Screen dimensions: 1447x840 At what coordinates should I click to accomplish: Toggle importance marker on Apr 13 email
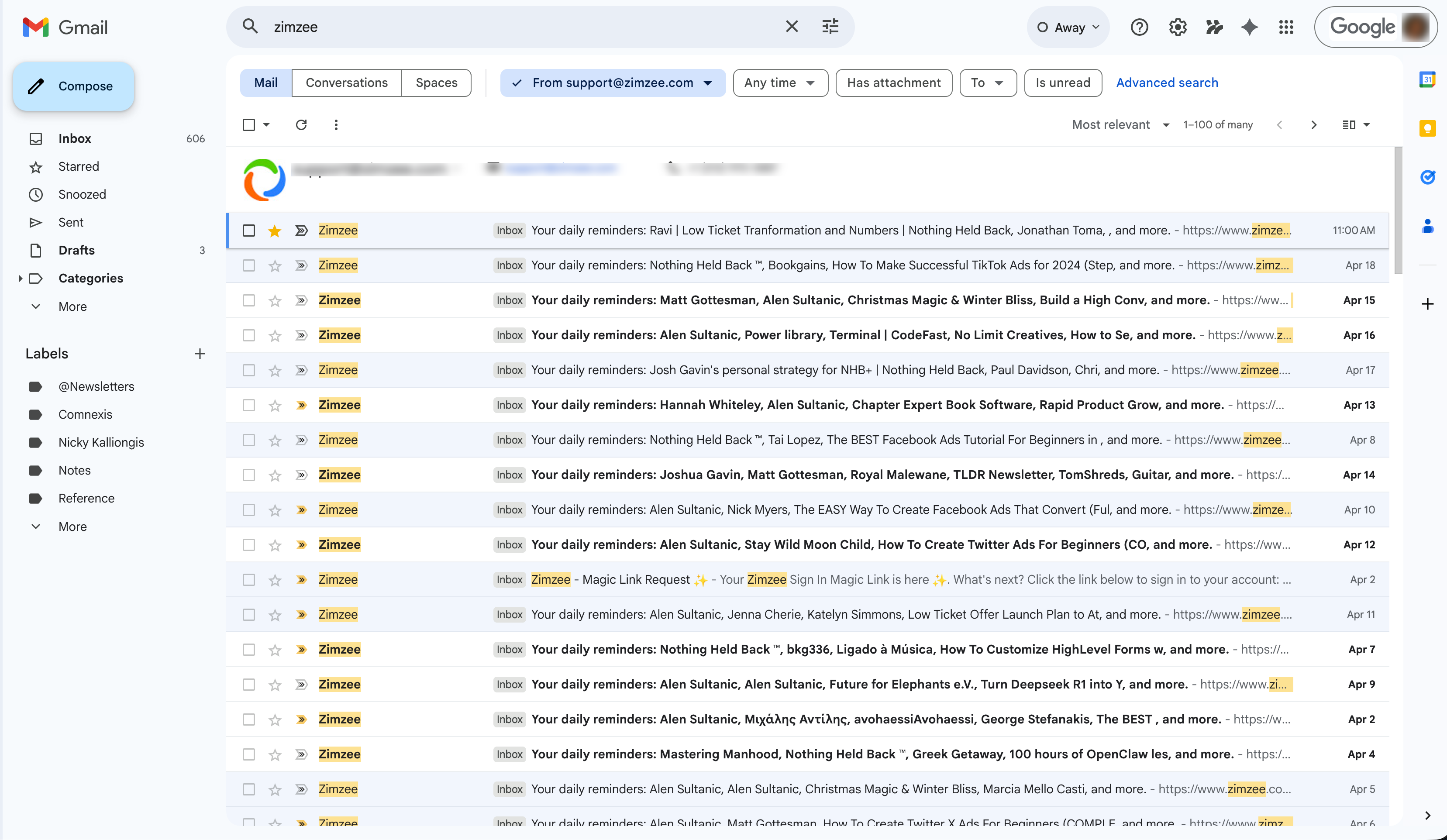tap(301, 405)
